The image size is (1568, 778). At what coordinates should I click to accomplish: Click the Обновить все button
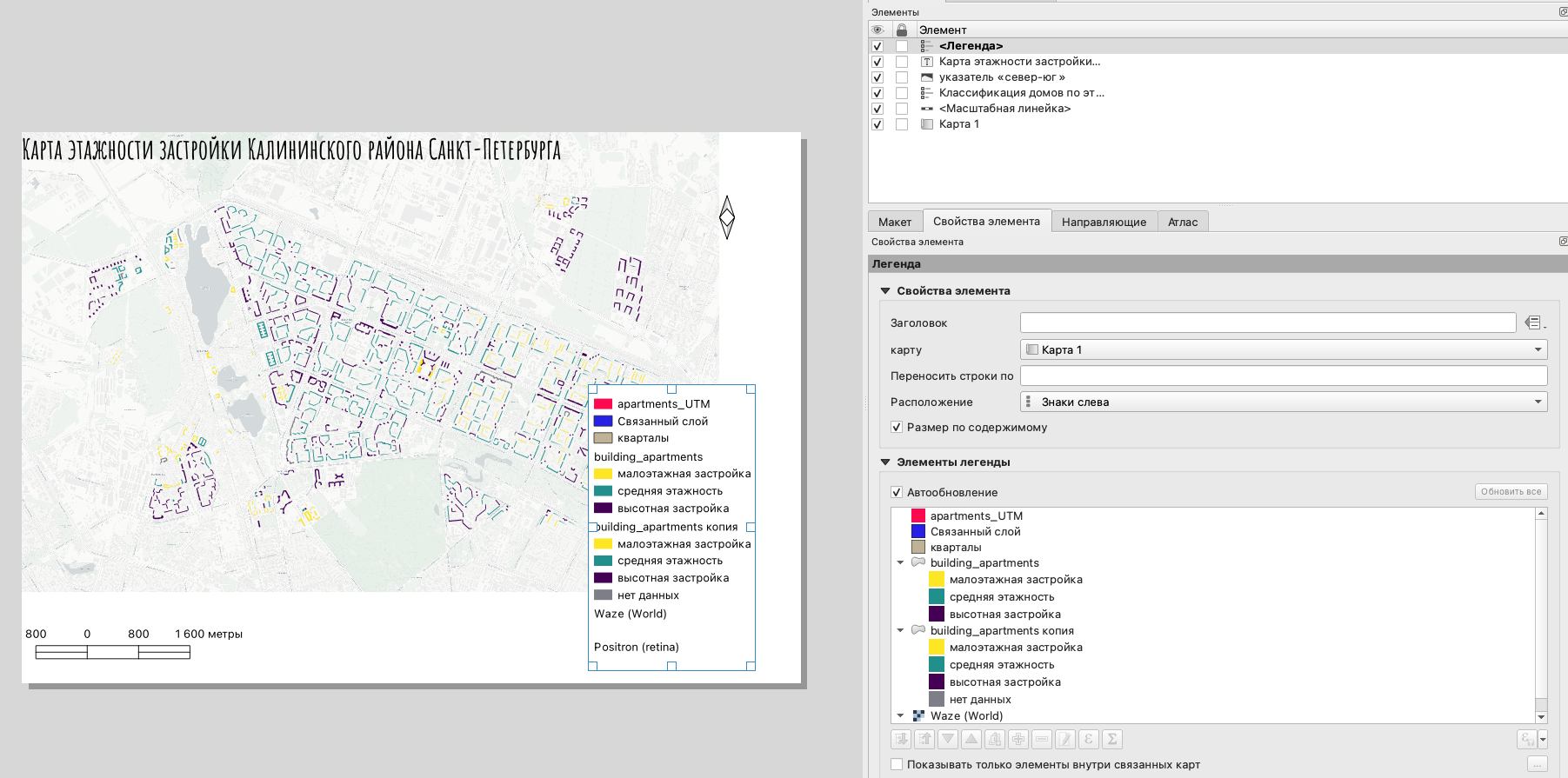(x=1511, y=492)
